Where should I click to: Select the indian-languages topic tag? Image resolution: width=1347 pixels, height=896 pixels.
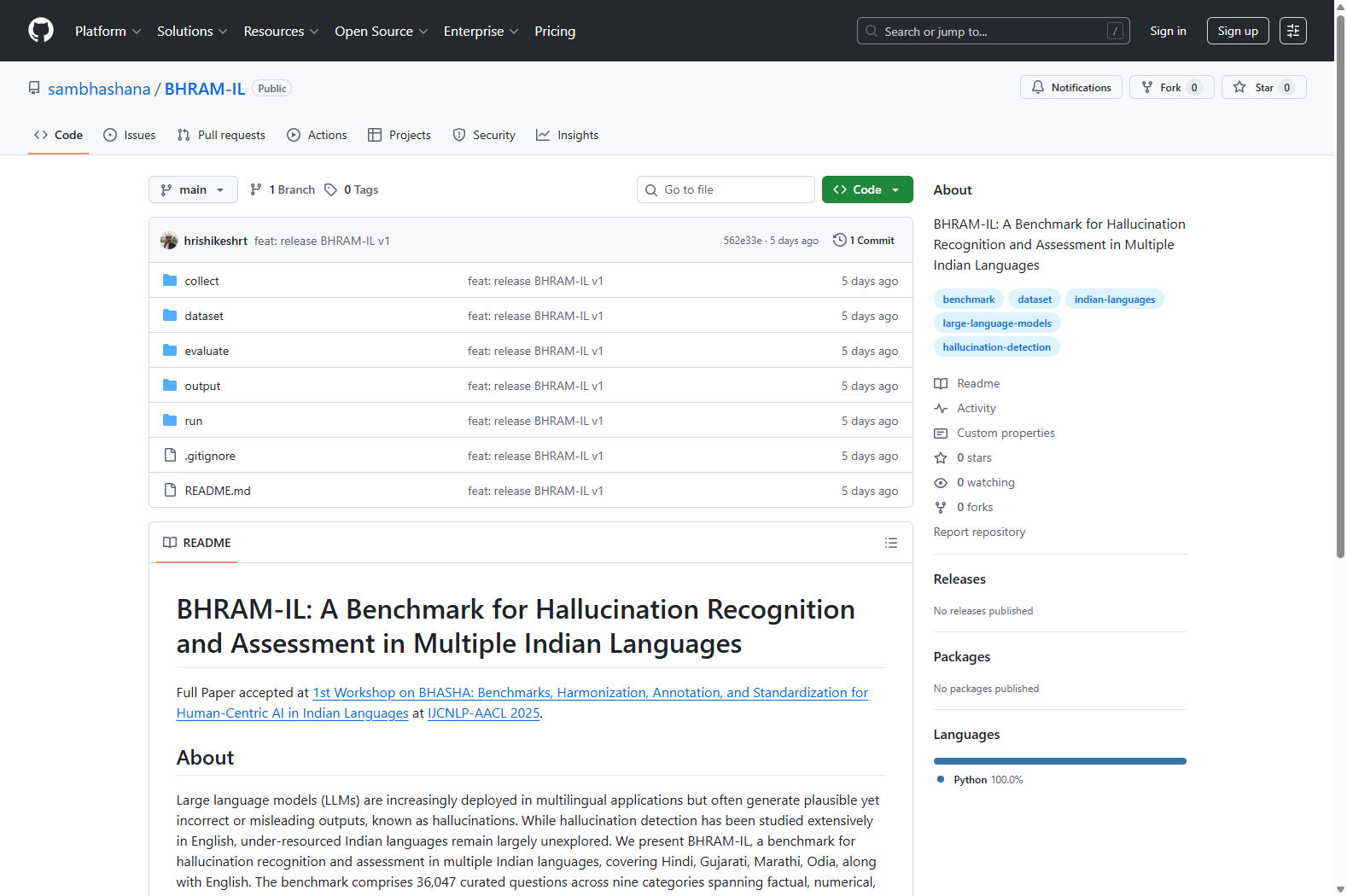pos(1115,300)
